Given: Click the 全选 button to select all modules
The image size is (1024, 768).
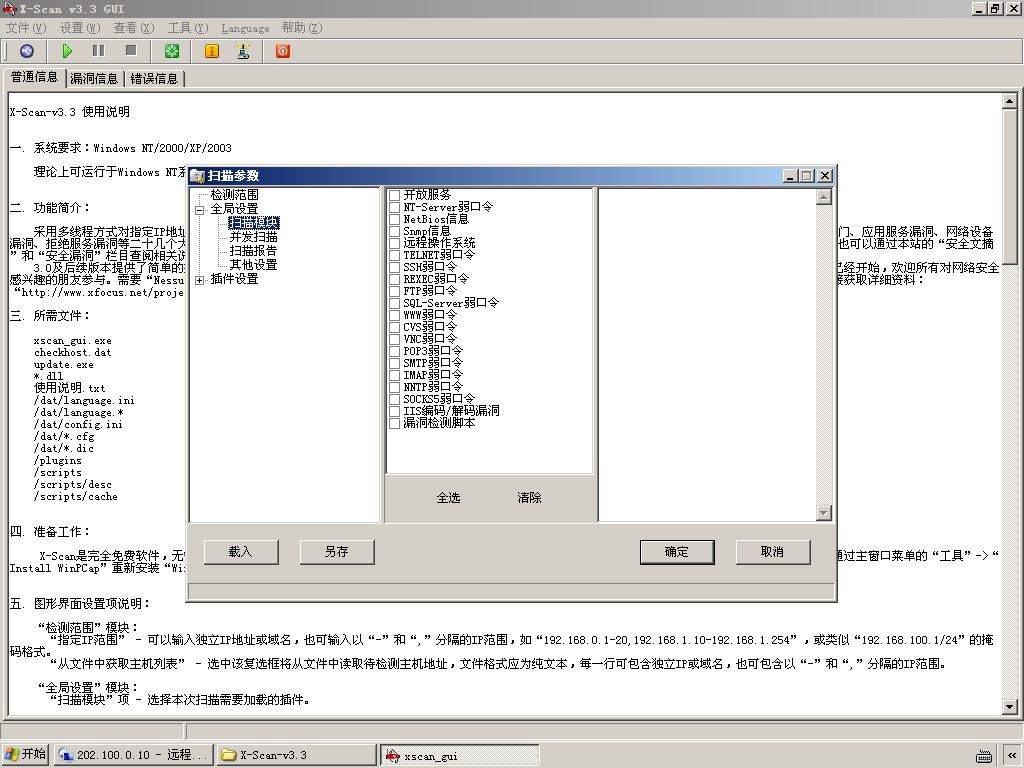Looking at the screenshot, I should click(448, 498).
